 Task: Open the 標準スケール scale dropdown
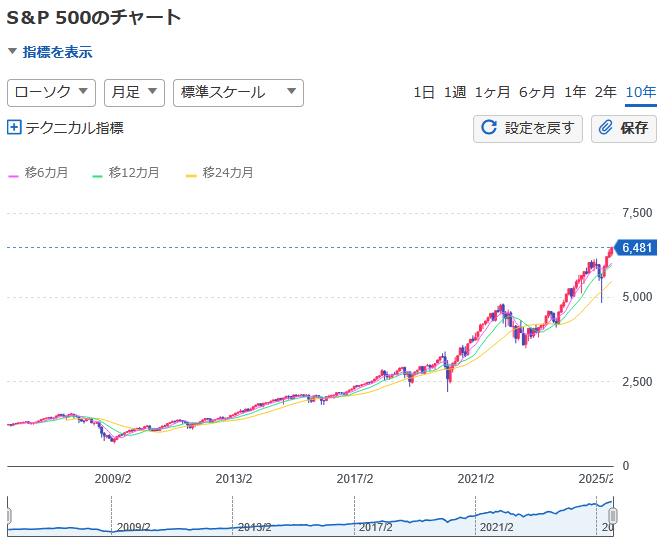(x=238, y=92)
